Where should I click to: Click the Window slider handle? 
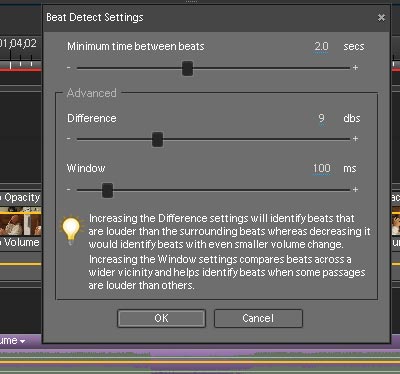(x=107, y=190)
